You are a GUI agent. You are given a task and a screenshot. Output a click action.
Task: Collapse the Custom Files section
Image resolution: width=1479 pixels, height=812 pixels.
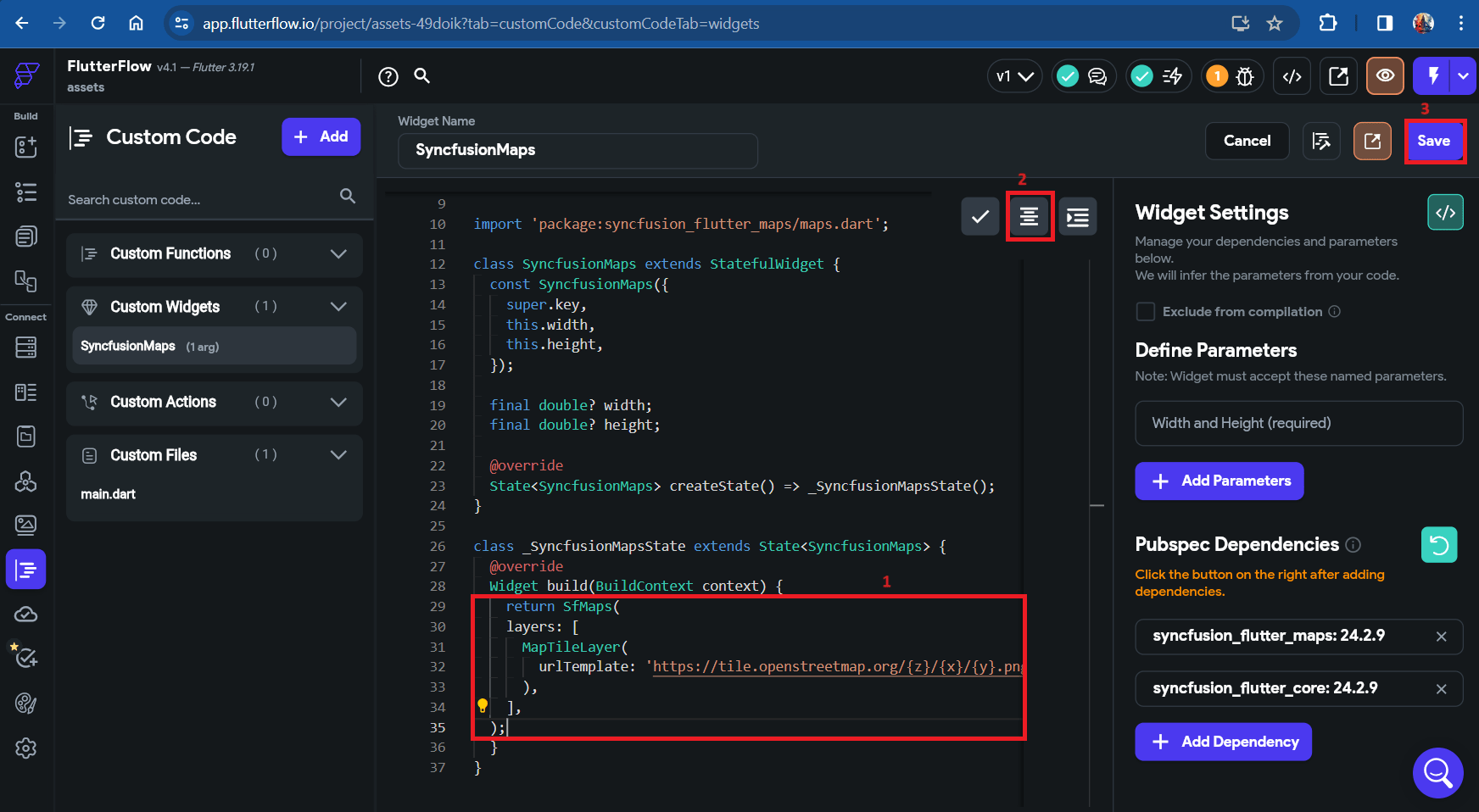pyautogui.click(x=338, y=455)
